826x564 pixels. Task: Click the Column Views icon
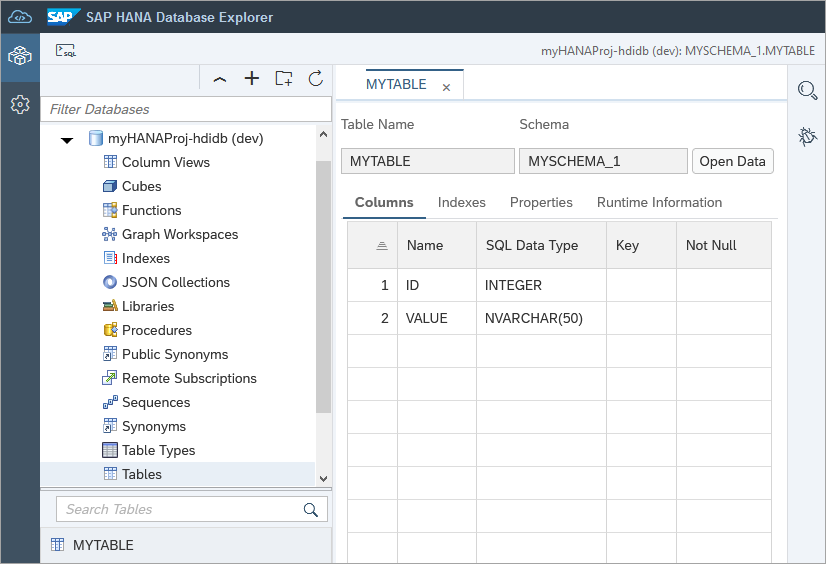(x=110, y=162)
